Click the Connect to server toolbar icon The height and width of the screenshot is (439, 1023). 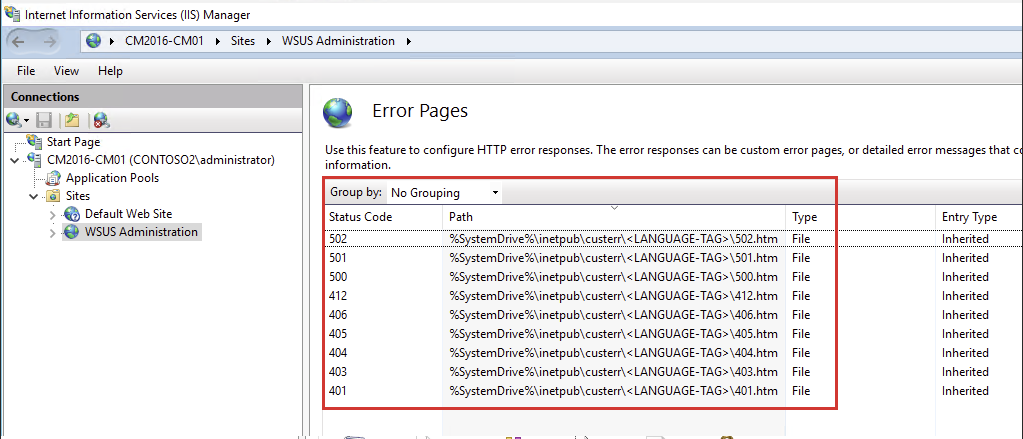coord(14,120)
